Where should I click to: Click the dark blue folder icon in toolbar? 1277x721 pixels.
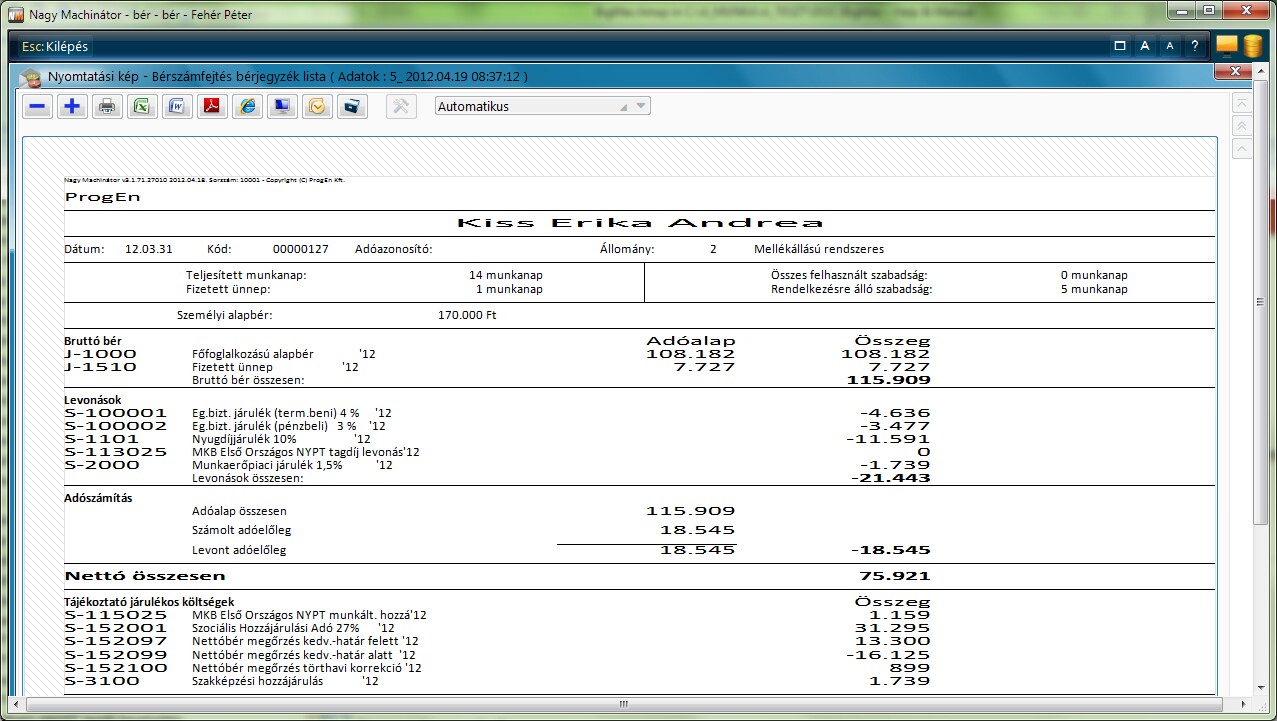[x=352, y=107]
